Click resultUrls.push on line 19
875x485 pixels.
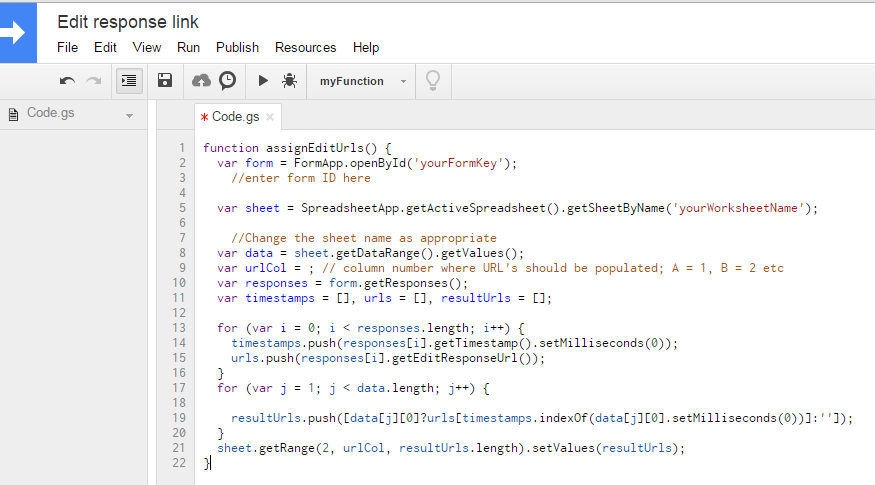point(283,418)
